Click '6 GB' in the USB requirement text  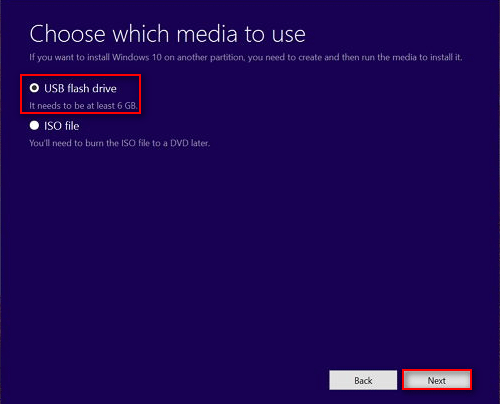[x=127, y=106]
